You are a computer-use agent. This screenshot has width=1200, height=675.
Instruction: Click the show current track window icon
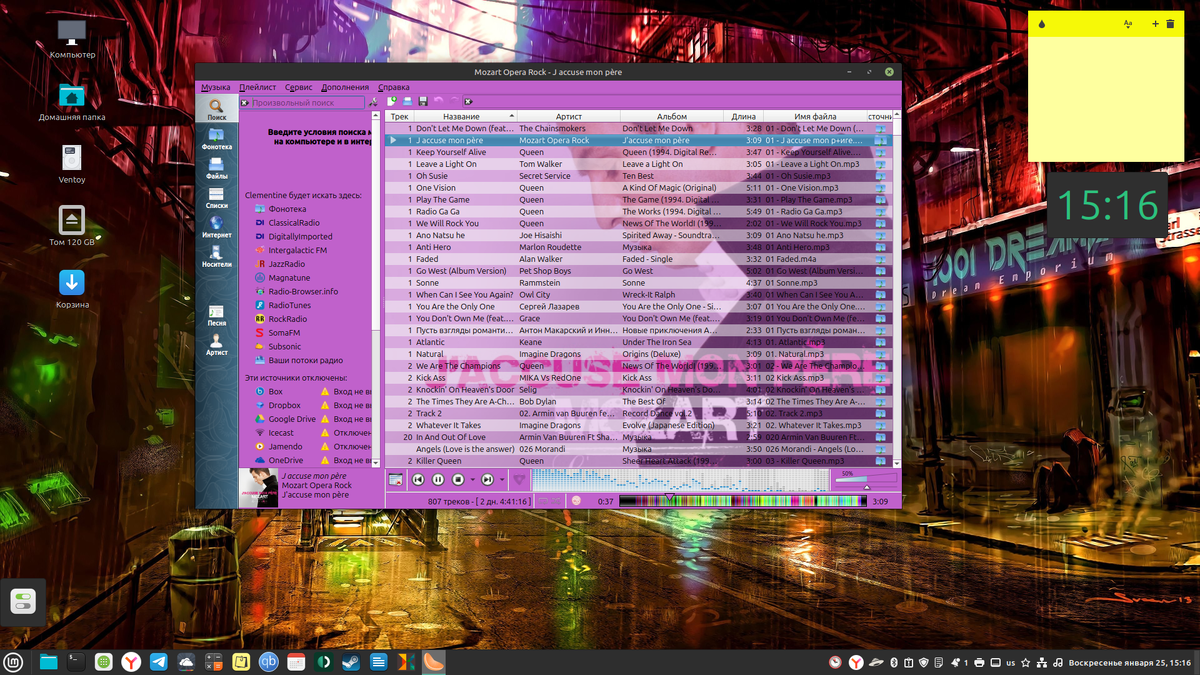(396, 480)
